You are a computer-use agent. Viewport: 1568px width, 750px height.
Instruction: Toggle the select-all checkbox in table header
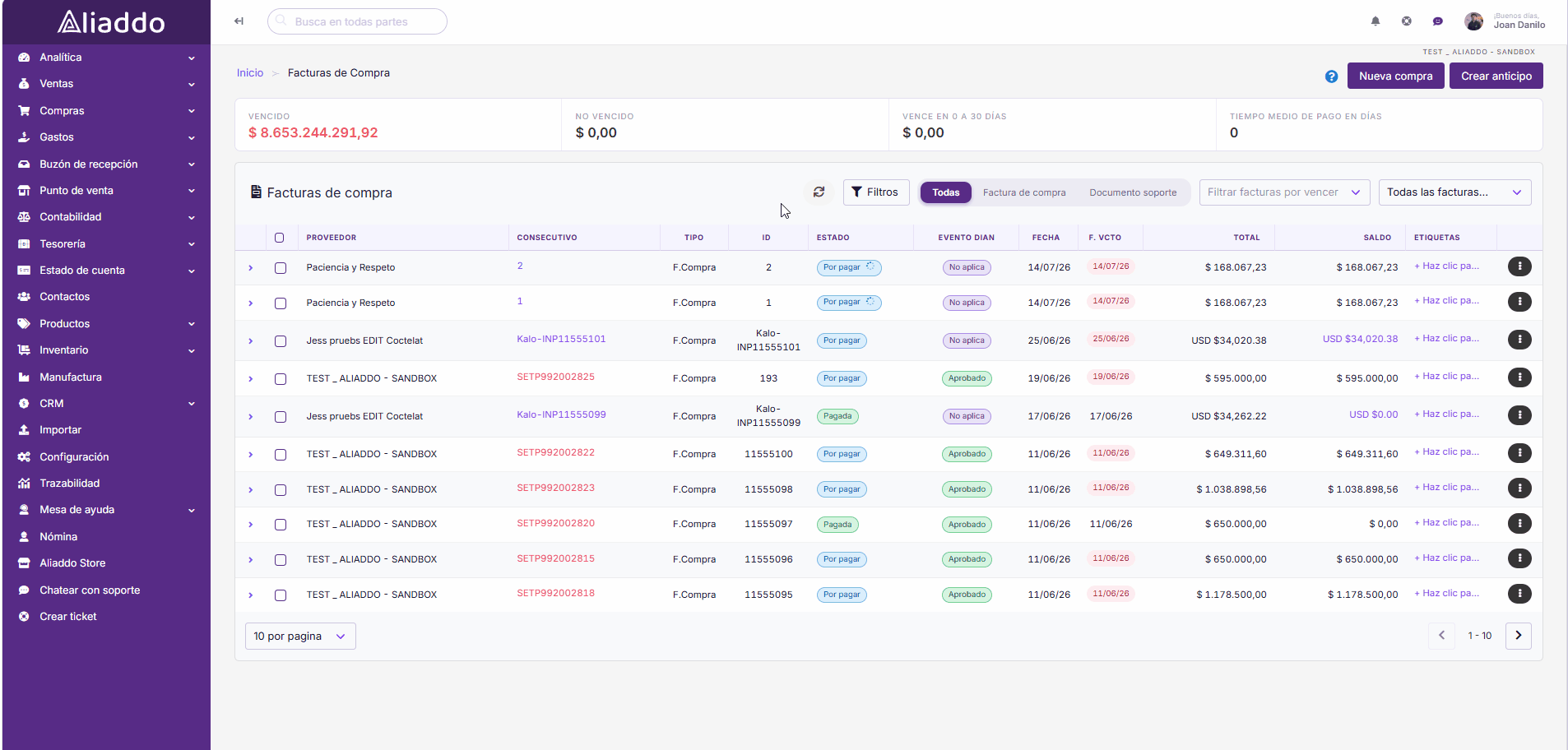pos(280,238)
